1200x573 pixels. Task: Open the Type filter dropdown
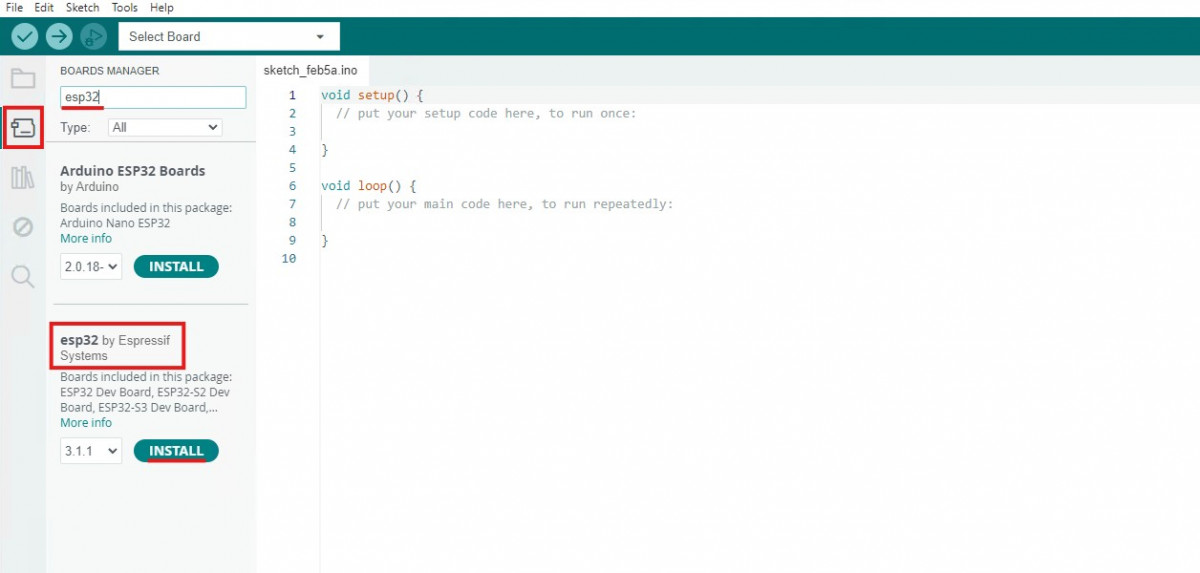(165, 127)
